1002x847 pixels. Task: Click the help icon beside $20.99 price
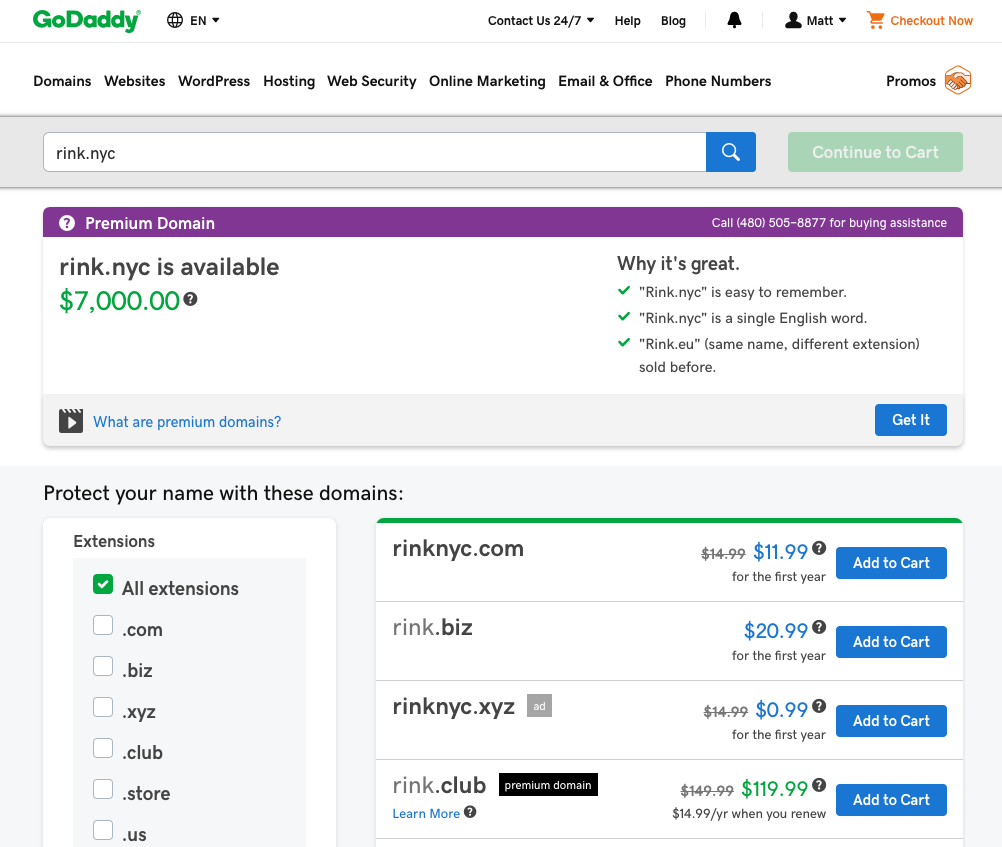[x=819, y=627]
